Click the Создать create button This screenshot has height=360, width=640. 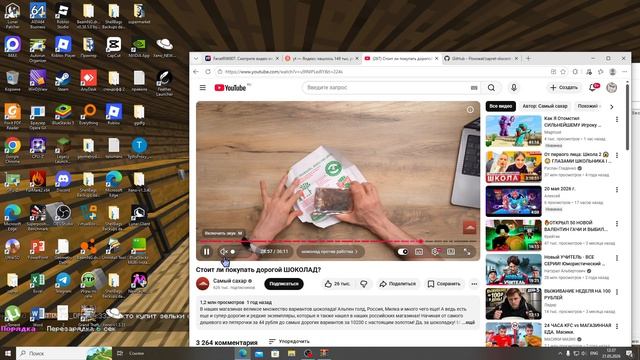(x=564, y=87)
